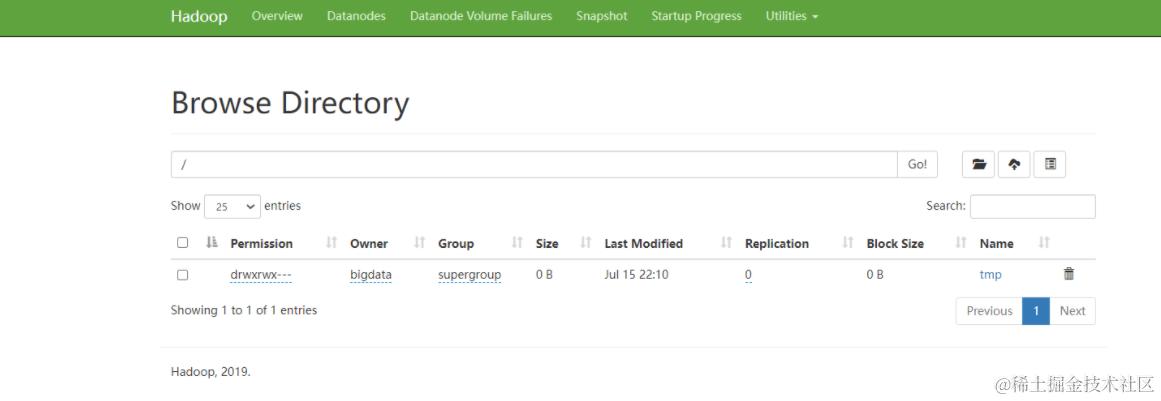
Task: Select page 1 in pagination
Action: (1036, 311)
